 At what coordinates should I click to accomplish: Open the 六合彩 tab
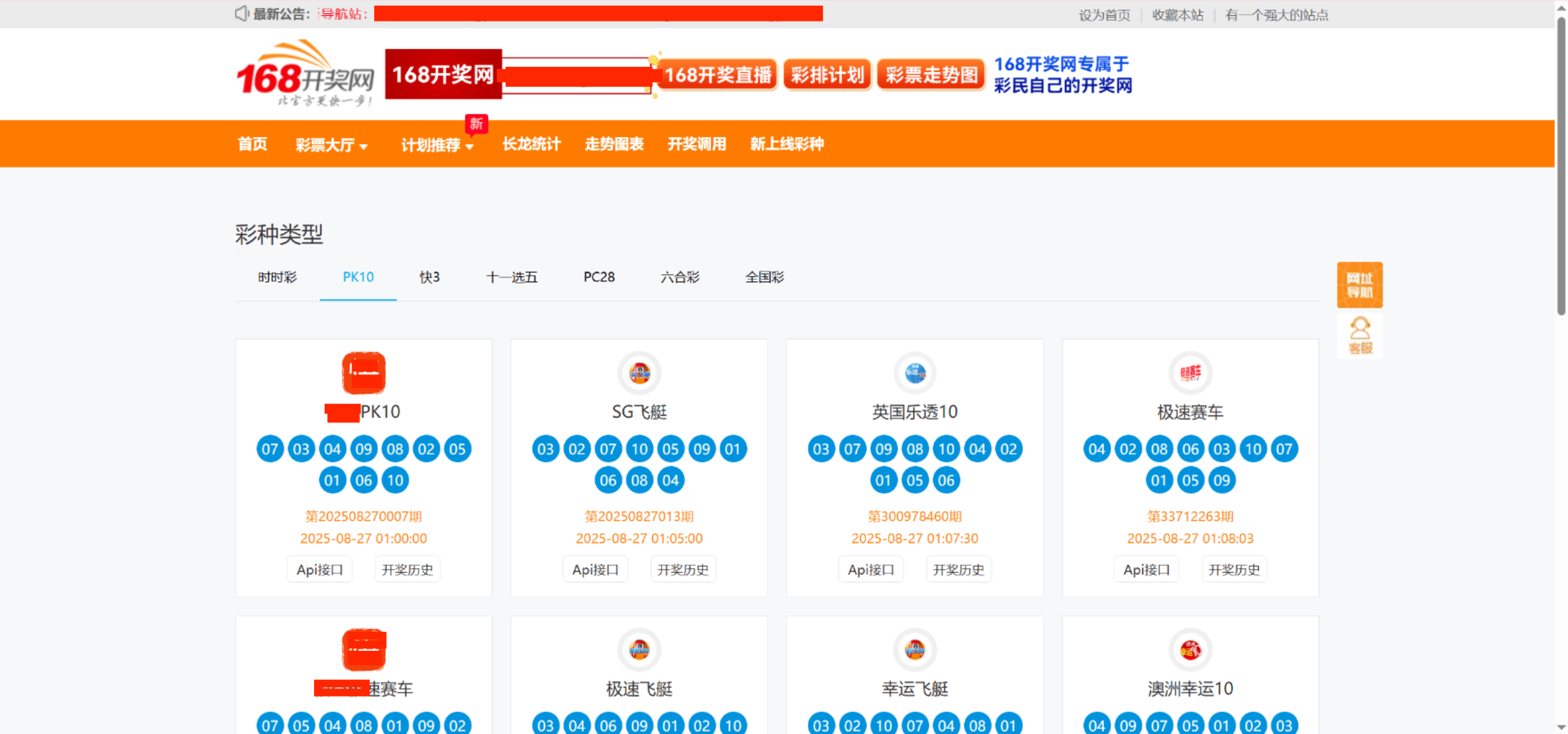tap(680, 277)
